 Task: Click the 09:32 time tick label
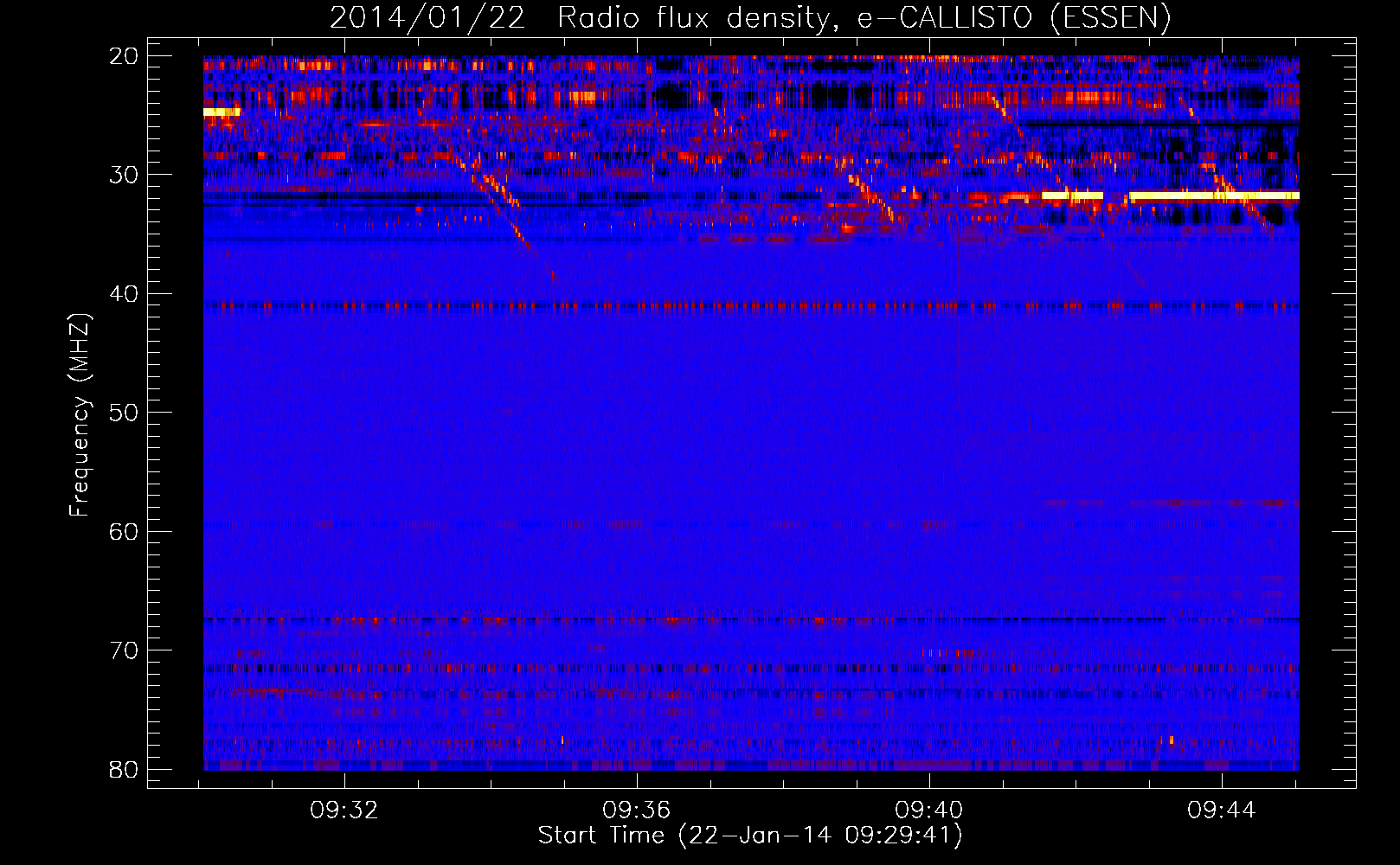coord(344,811)
